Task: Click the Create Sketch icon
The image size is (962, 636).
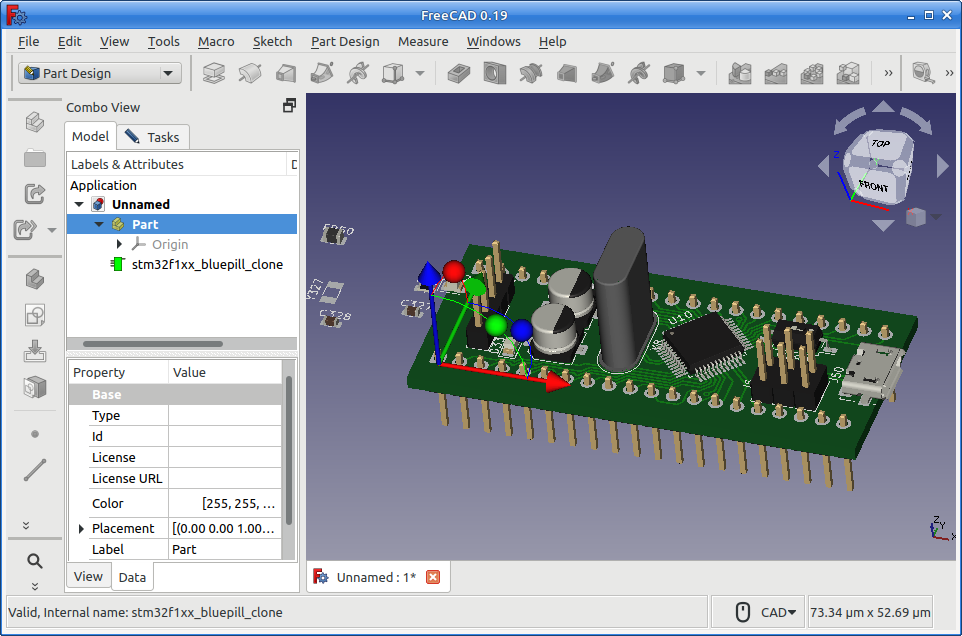Action: [x=35, y=315]
